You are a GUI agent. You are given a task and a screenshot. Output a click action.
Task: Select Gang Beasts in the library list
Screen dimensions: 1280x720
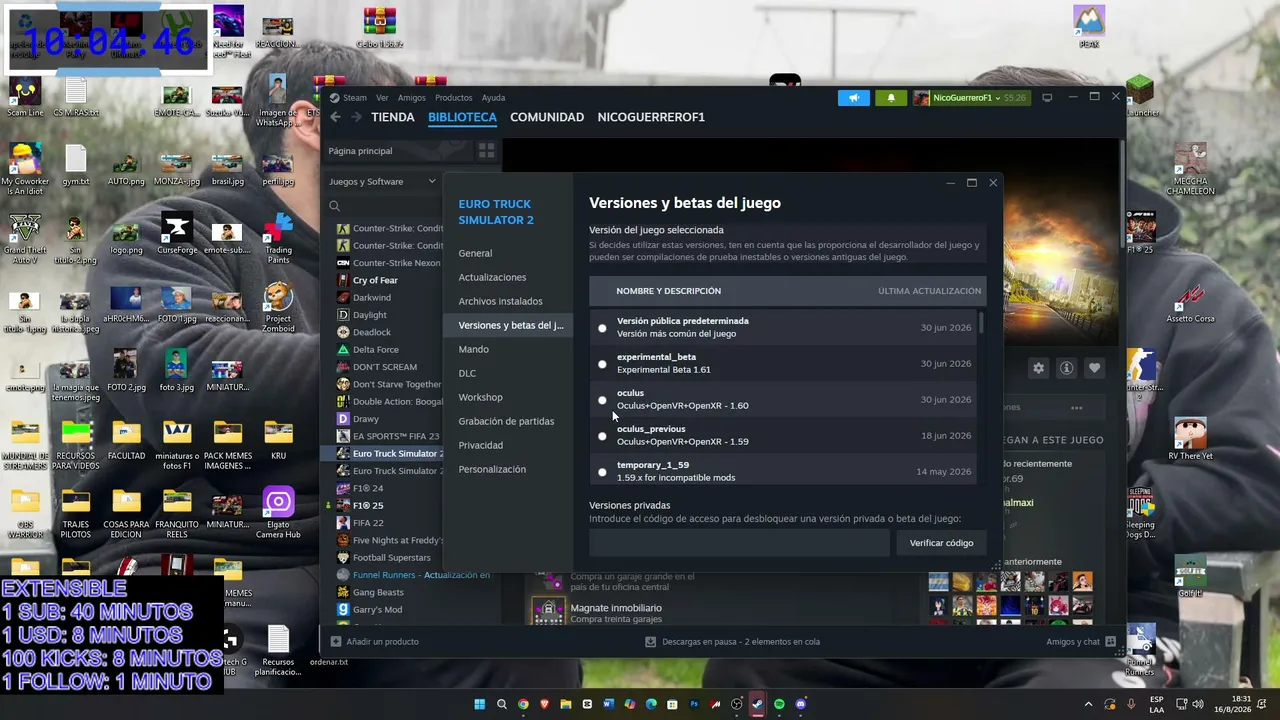pos(378,592)
